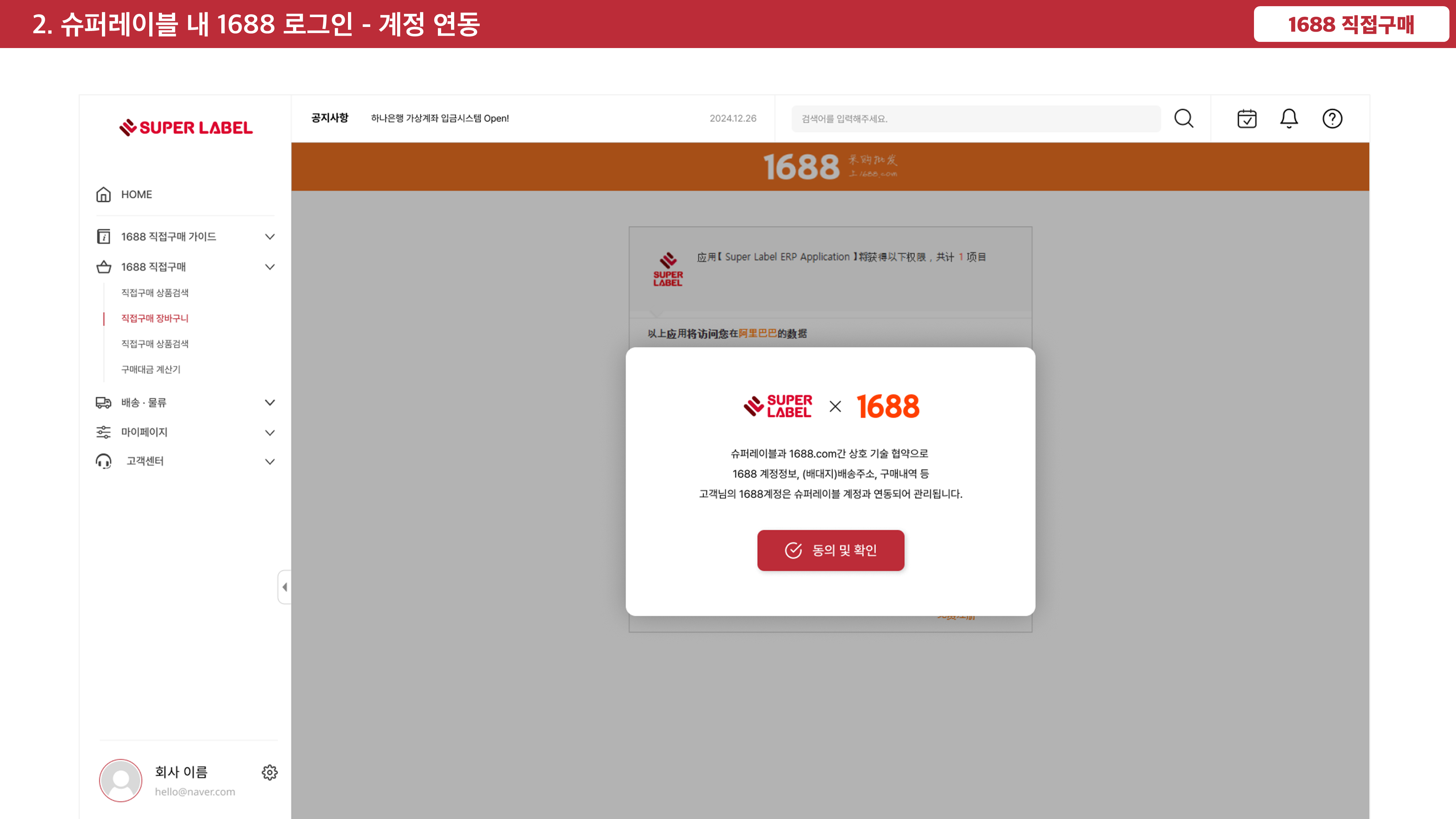
Task: Click the 고객센터 headset icon
Action: (103, 461)
